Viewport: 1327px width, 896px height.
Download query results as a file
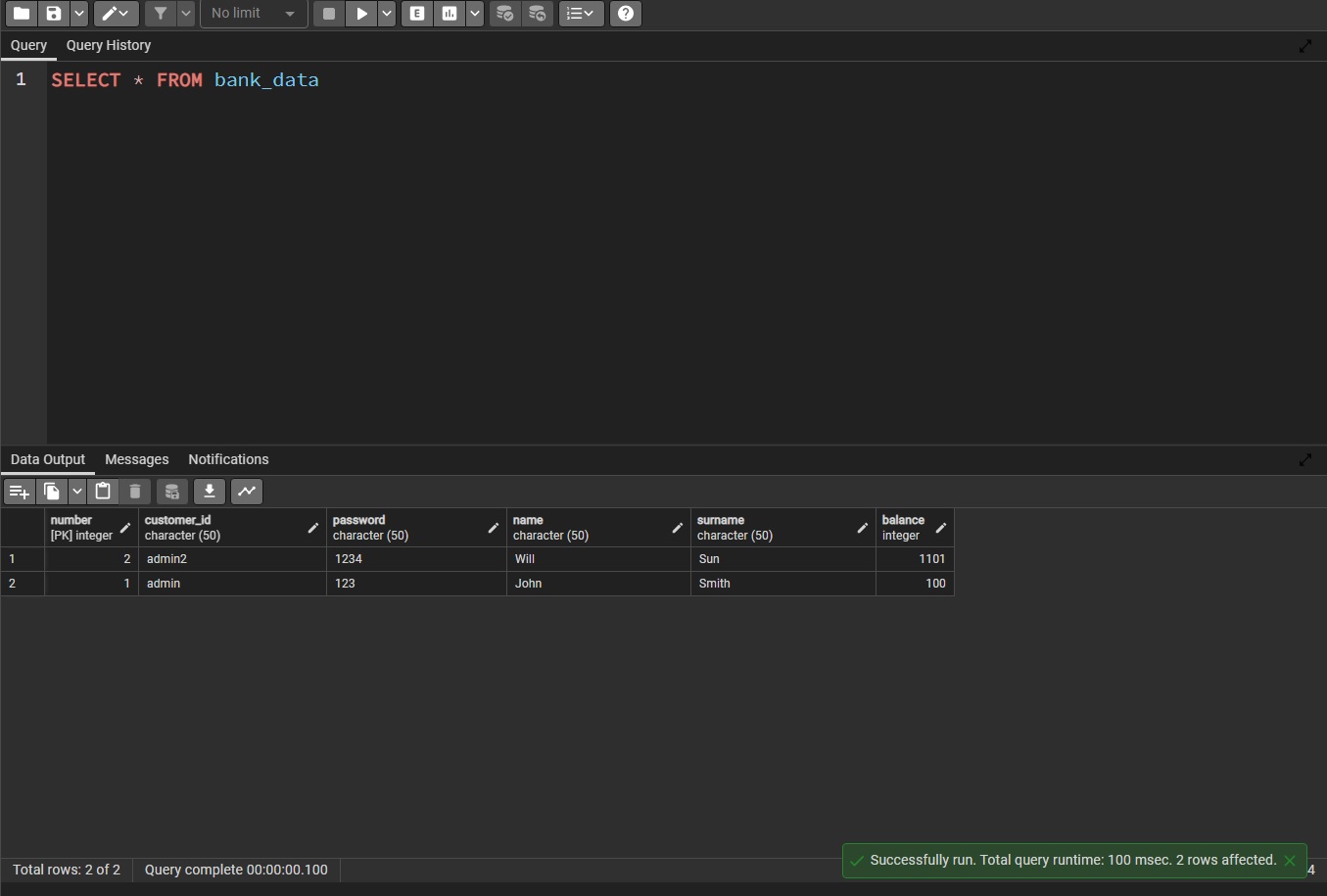[x=210, y=492]
